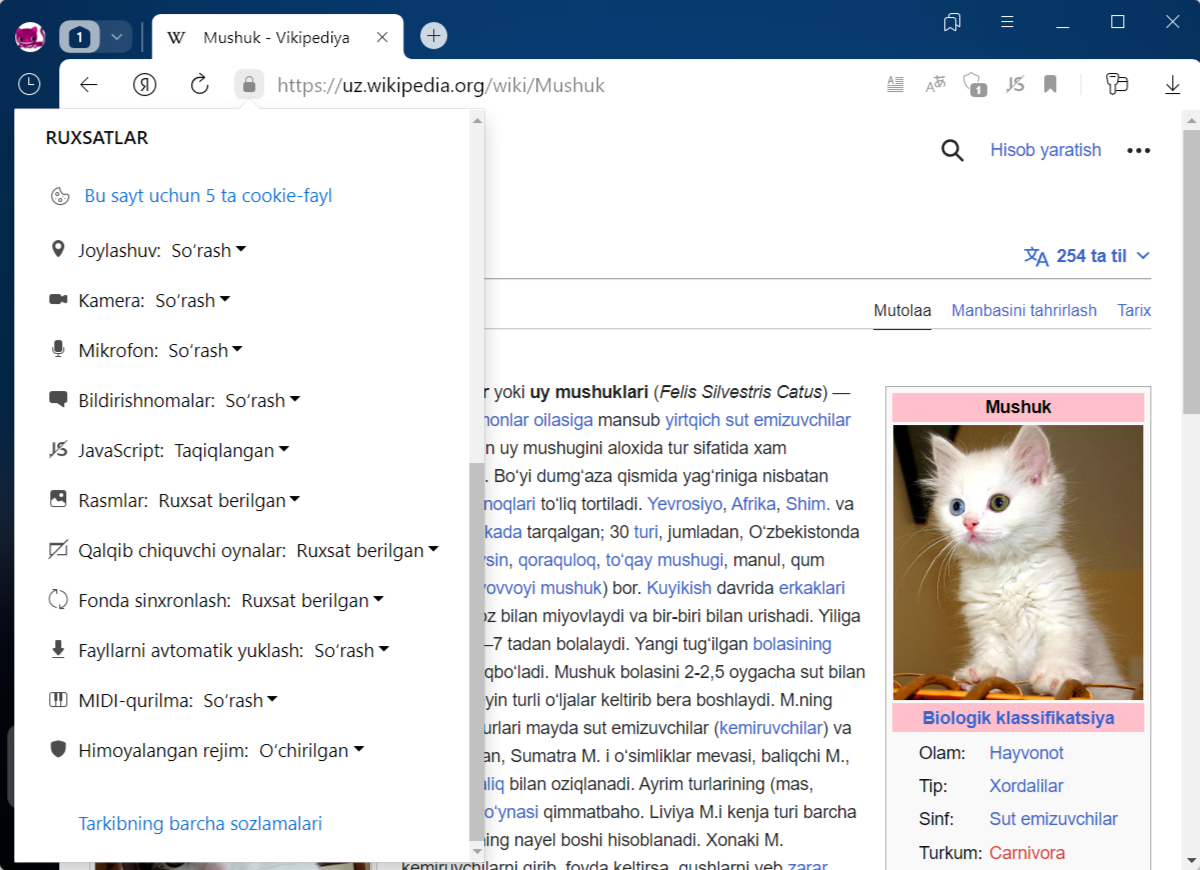Expand the JavaScript permission dropdown
The height and width of the screenshot is (870, 1200).
coord(231,451)
